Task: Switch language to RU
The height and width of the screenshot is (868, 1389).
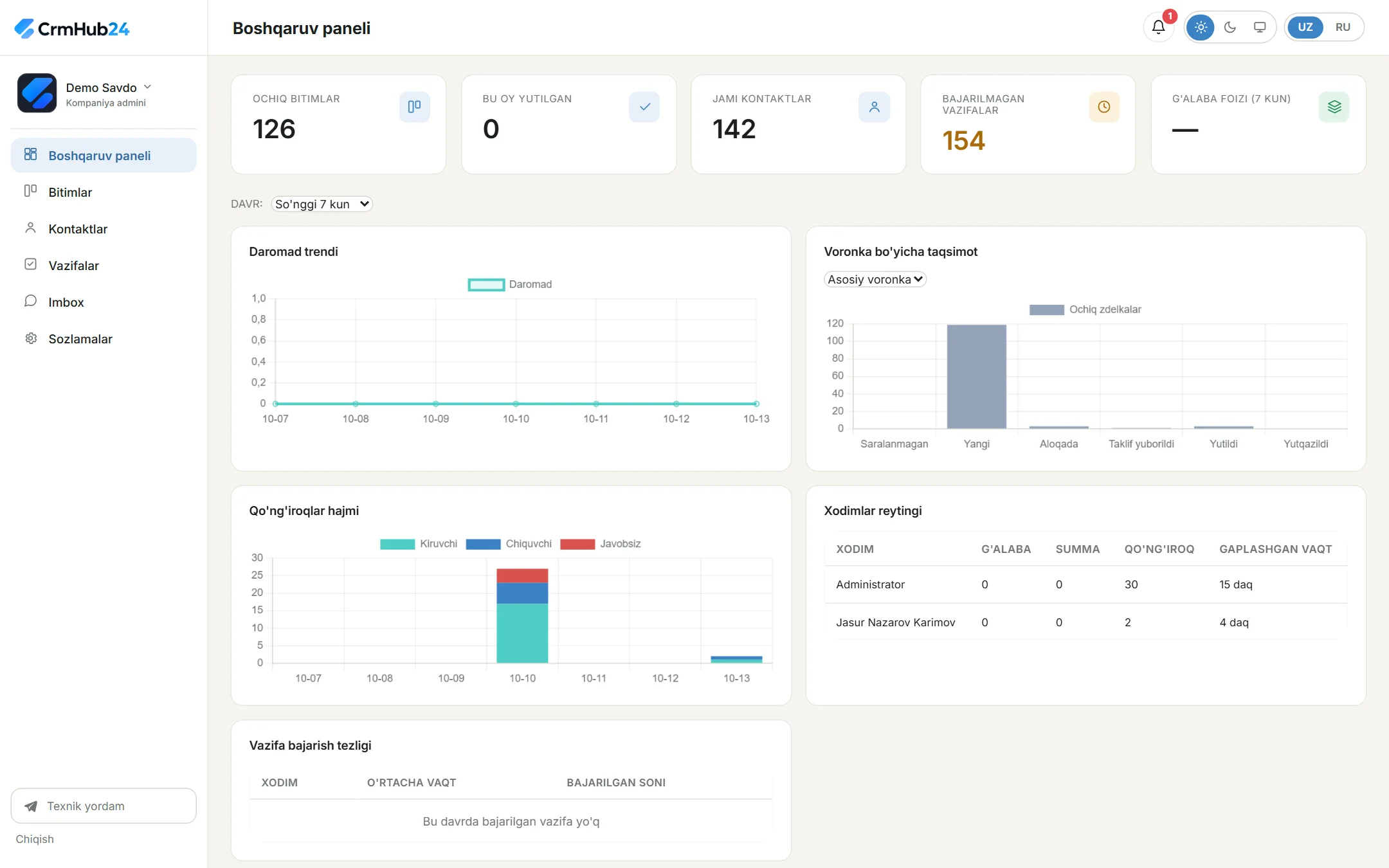Action: 1342,27
